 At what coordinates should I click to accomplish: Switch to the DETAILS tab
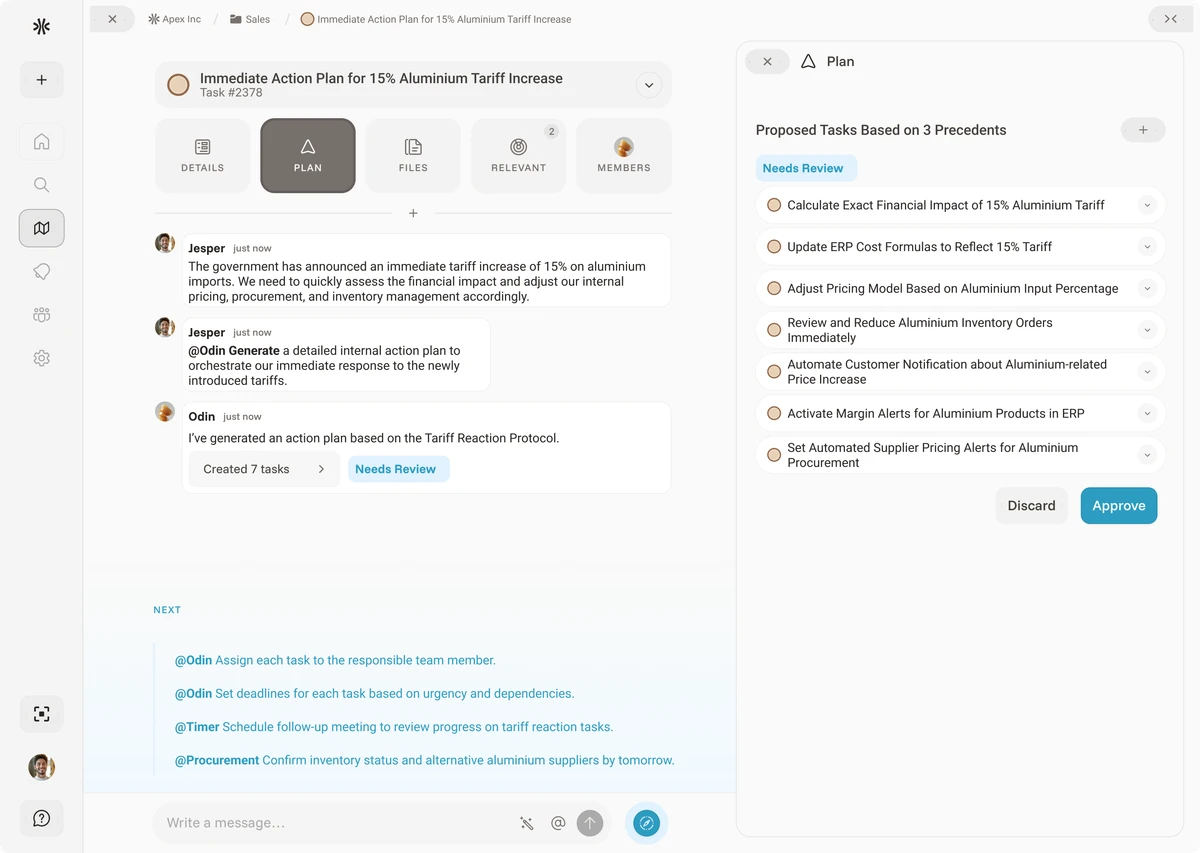pos(202,155)
